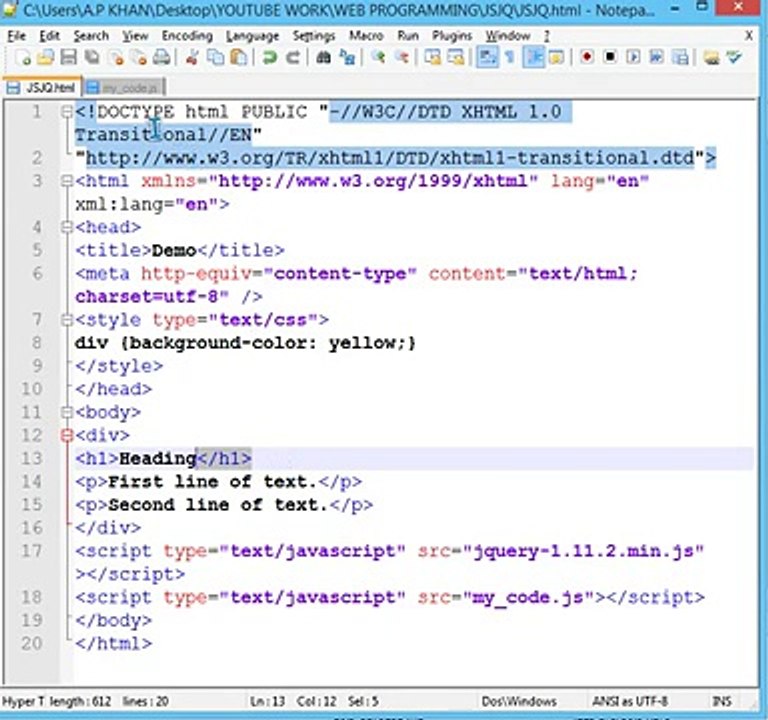768x720 pixels.
Task: Open the Run menu
Action: pos(408,36)
